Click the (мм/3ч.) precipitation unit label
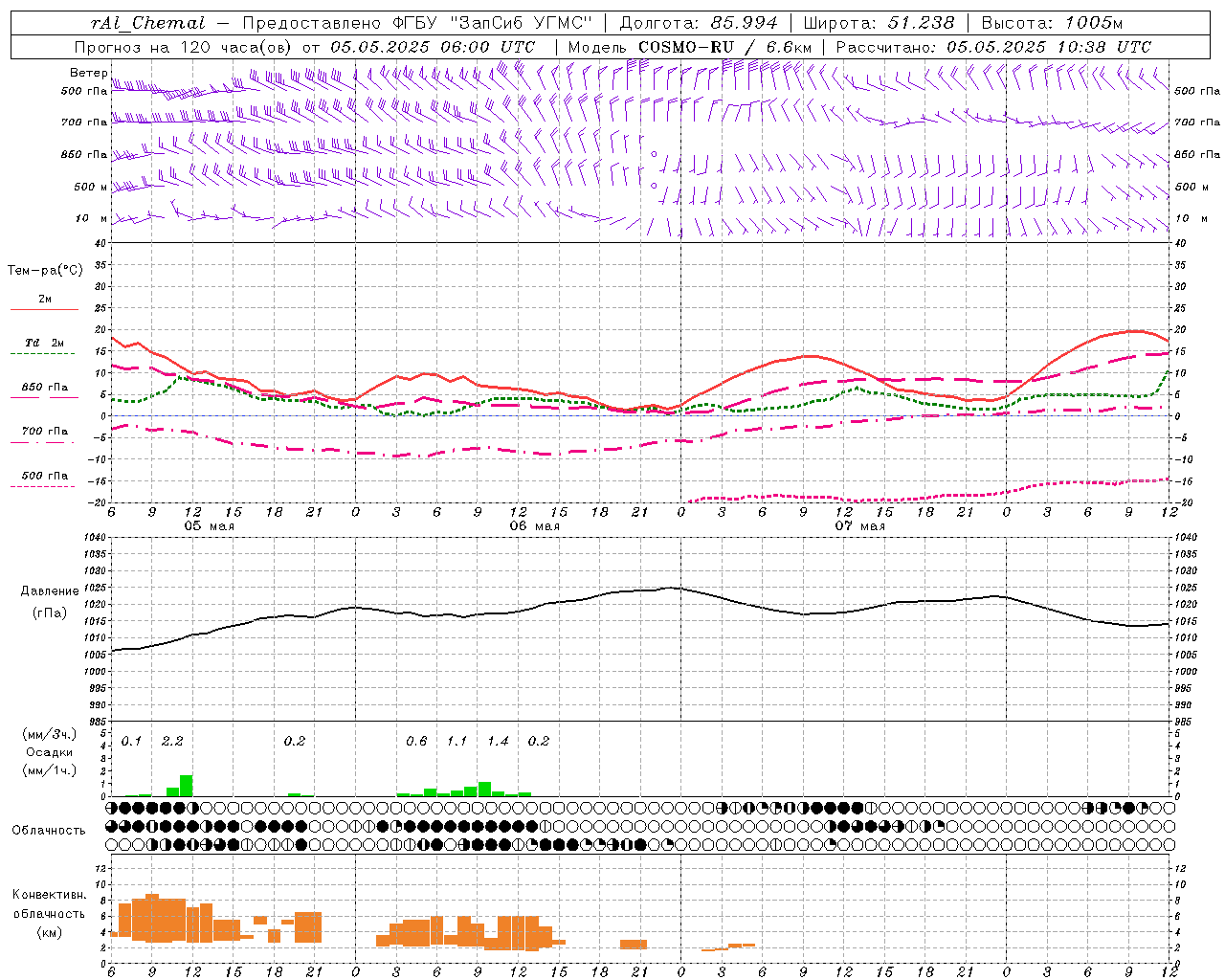This screenshot has height=980, width=1225. click(x=50, y=734)
